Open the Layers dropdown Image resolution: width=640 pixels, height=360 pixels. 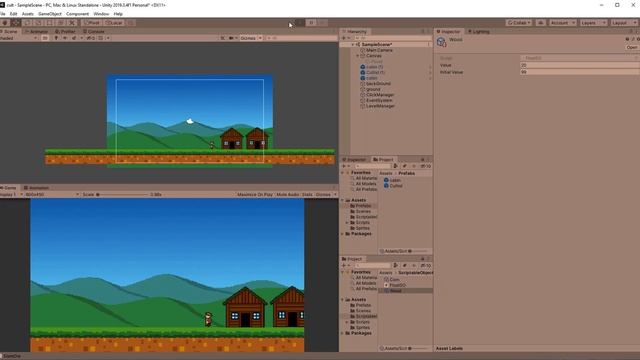[x=593, y=23]
